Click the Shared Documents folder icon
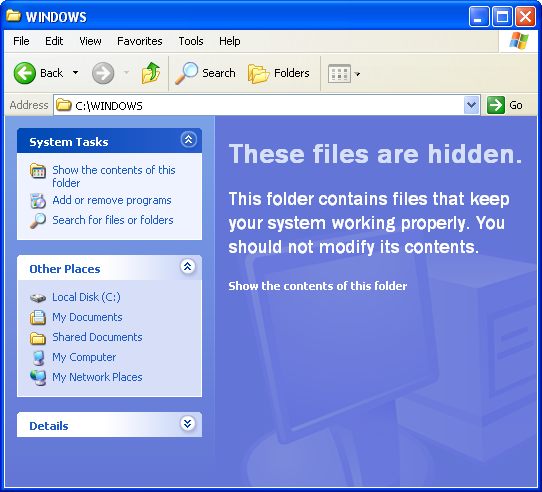 pos(38,338)
